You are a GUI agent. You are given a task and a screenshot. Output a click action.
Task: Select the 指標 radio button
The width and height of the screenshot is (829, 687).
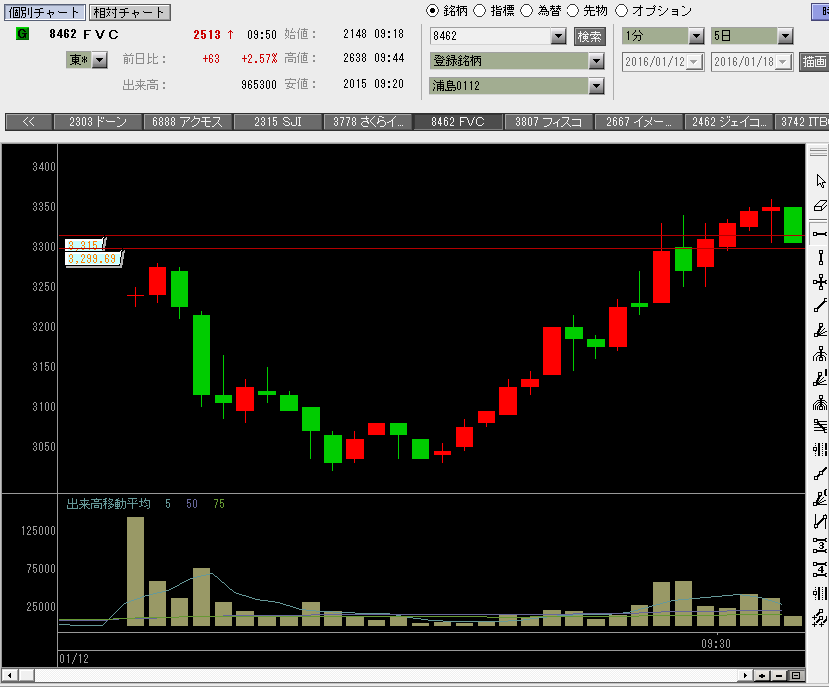click(x=480, y=11)
